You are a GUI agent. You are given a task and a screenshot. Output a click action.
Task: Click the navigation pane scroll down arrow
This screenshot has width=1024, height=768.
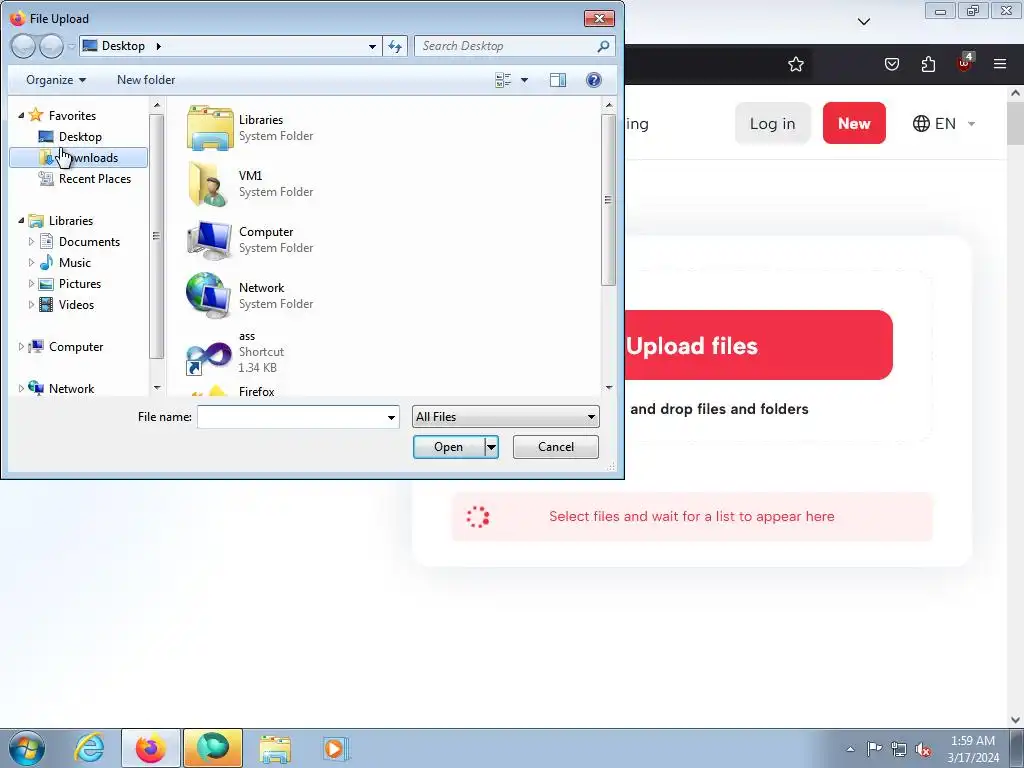tap(157, 388)
